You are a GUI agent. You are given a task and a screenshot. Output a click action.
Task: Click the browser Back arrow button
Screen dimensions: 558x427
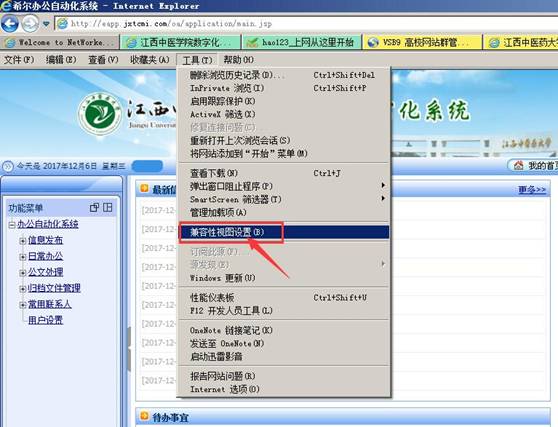point(10,23)
